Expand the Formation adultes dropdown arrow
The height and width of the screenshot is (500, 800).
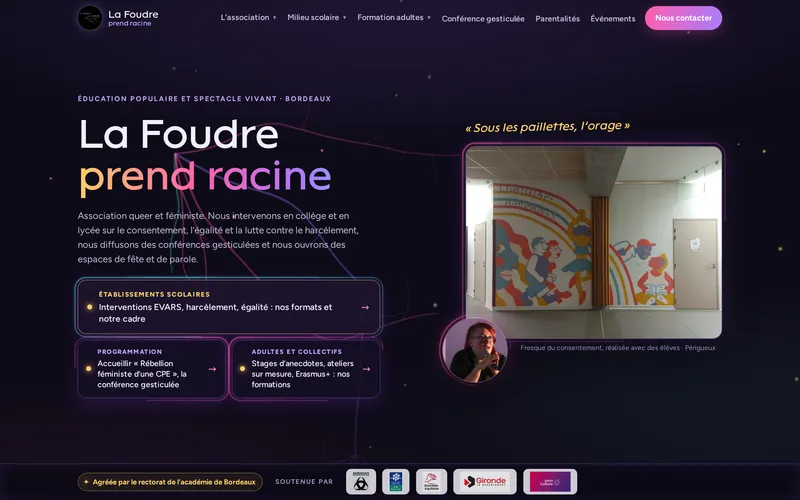[429, 18]
